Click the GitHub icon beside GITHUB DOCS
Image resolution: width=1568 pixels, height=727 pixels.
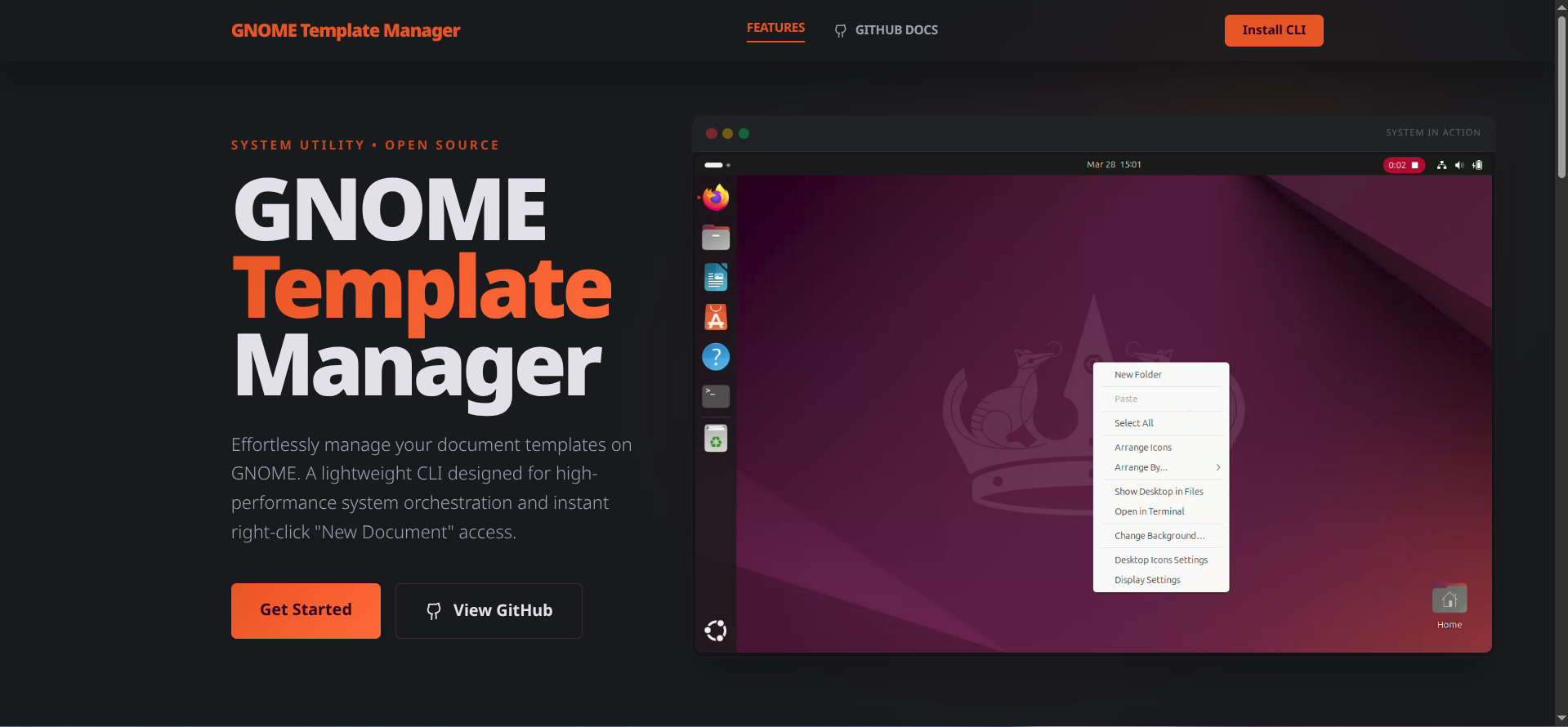(x=840, y=31)
